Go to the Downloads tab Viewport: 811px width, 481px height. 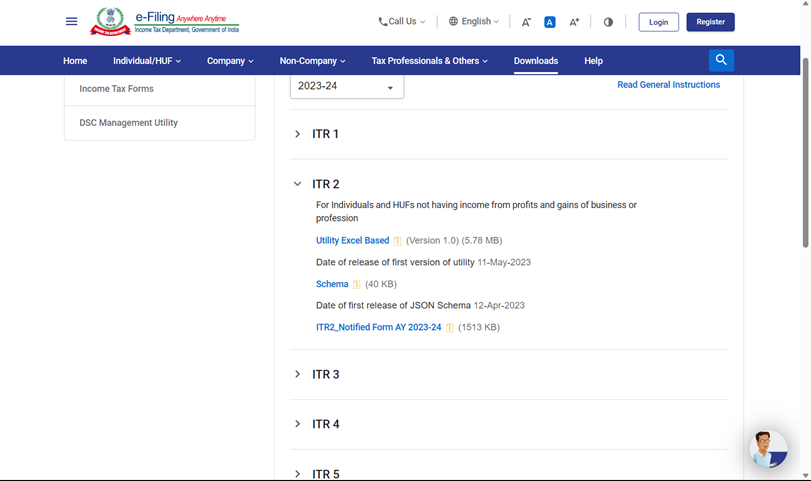536,61
